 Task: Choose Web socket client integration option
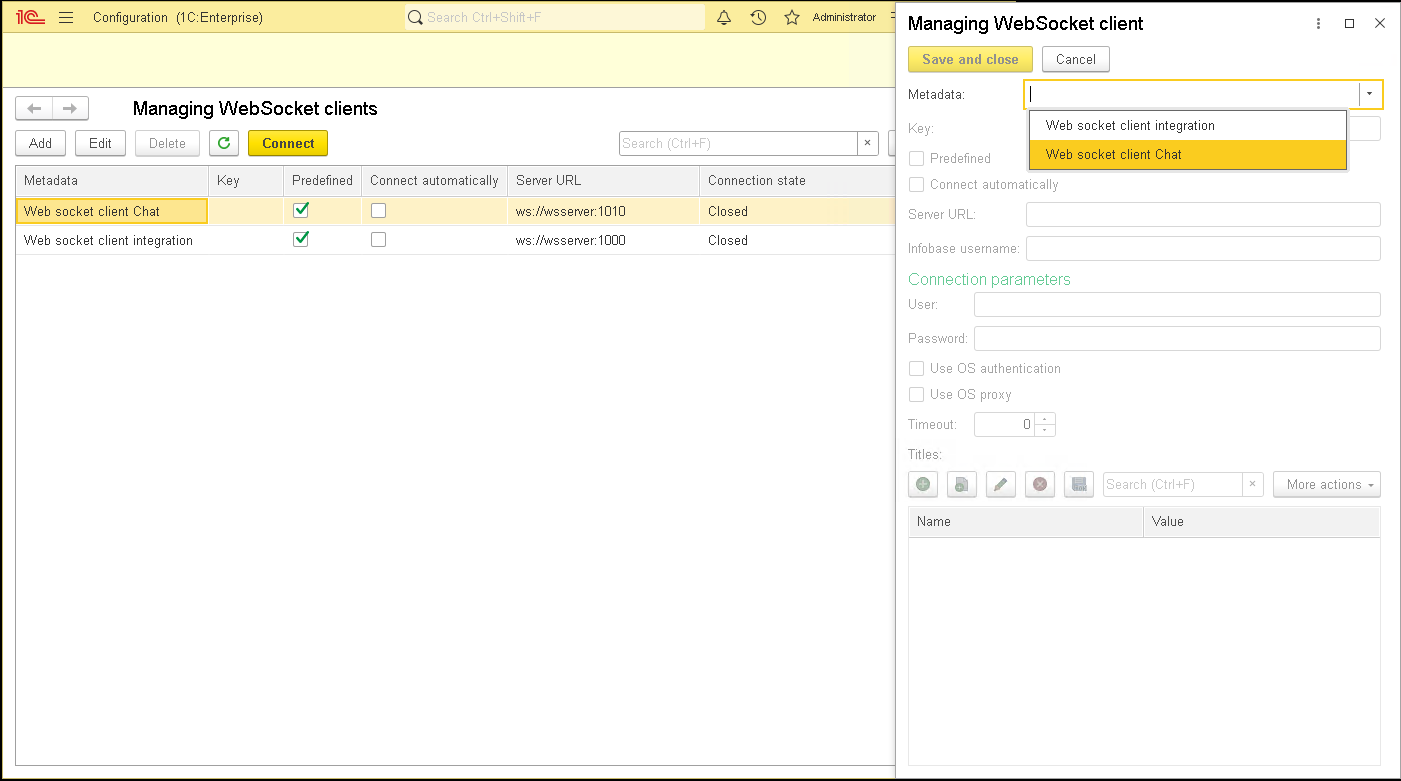[1188, 125]
